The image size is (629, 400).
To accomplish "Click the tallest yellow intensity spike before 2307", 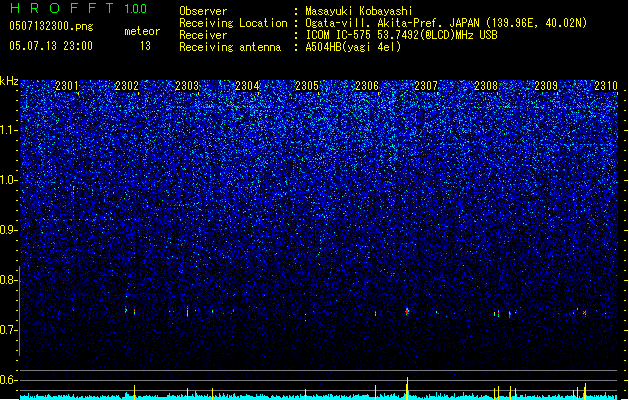I will pyautogui.click(x=407, y=388).
